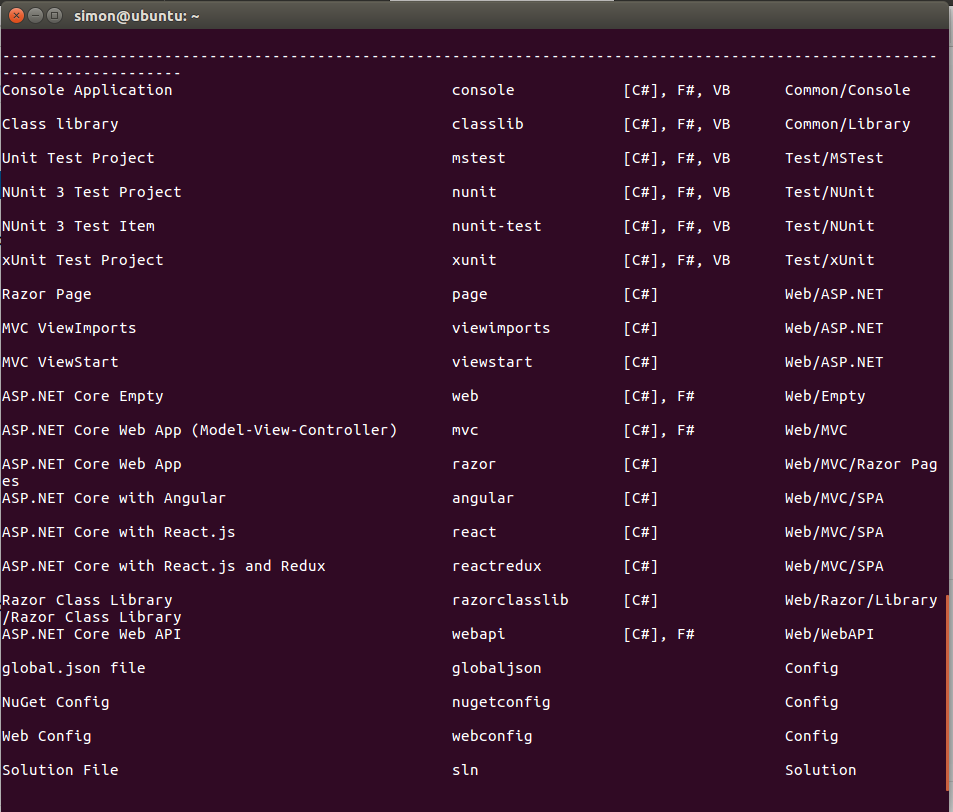Select the text 'ASP.NET Core with Angular'
The width and height of the screenshot is (953, 812).
[x=114, y=499]
